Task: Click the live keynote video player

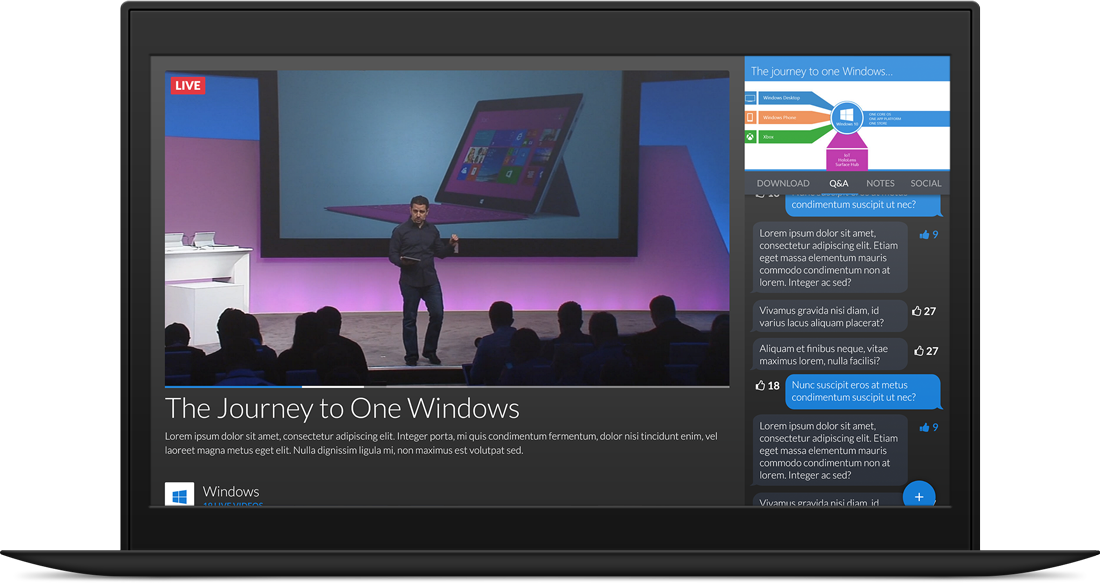Action: [x=447, y=227]
